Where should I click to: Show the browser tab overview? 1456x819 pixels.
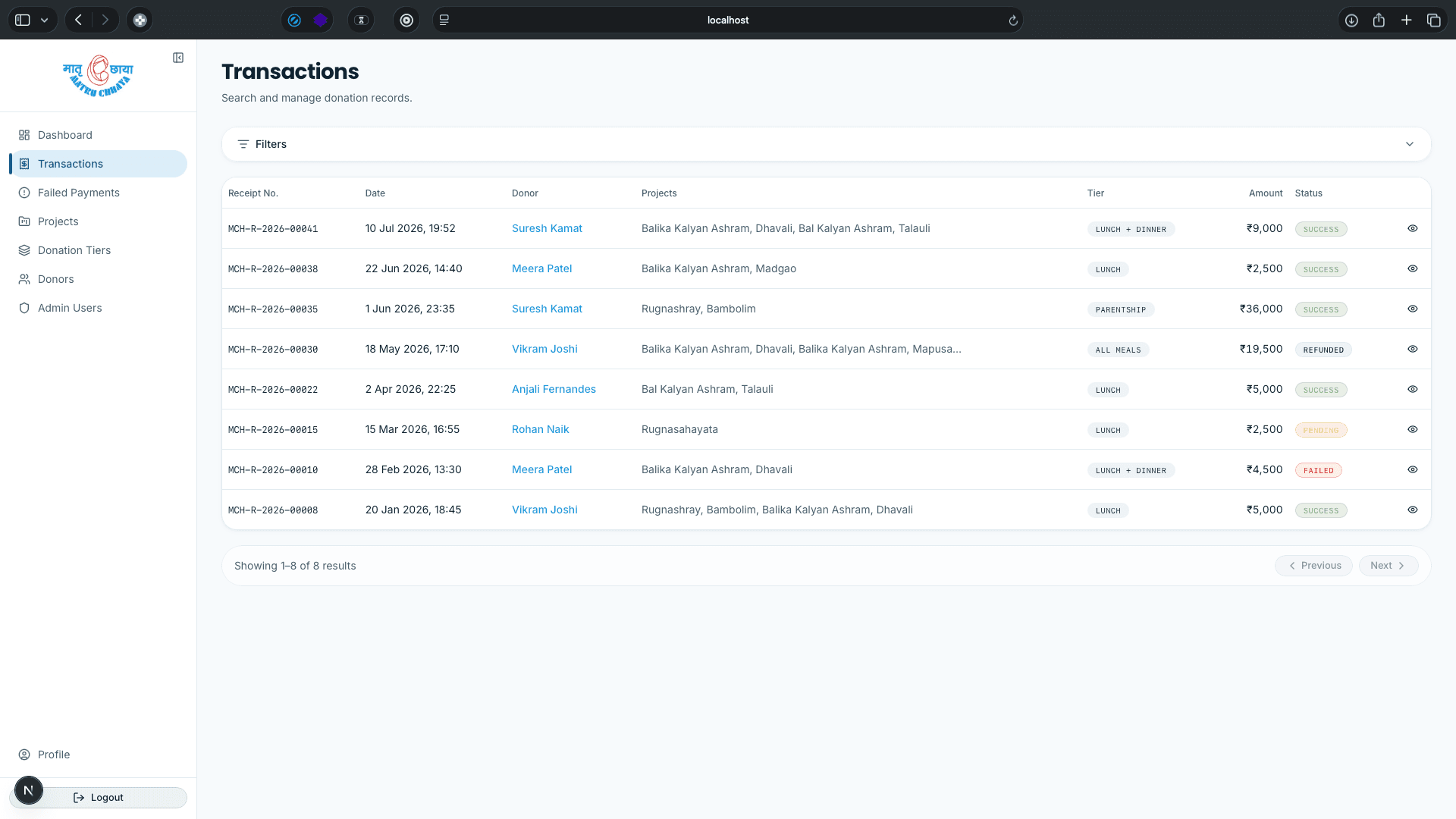(1433, 20)
